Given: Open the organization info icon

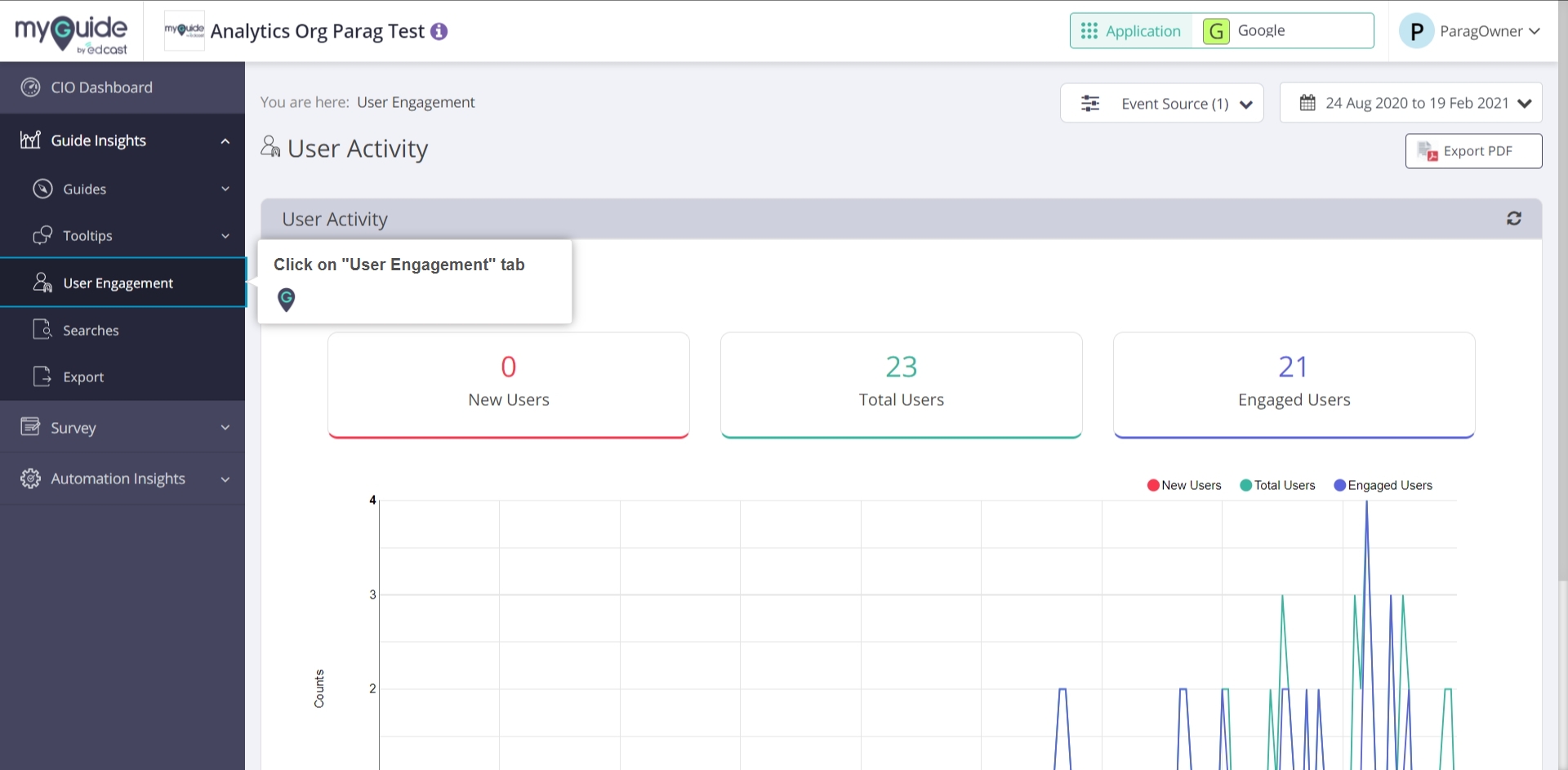Looking at the screenshot, I should tap(439, 32).
